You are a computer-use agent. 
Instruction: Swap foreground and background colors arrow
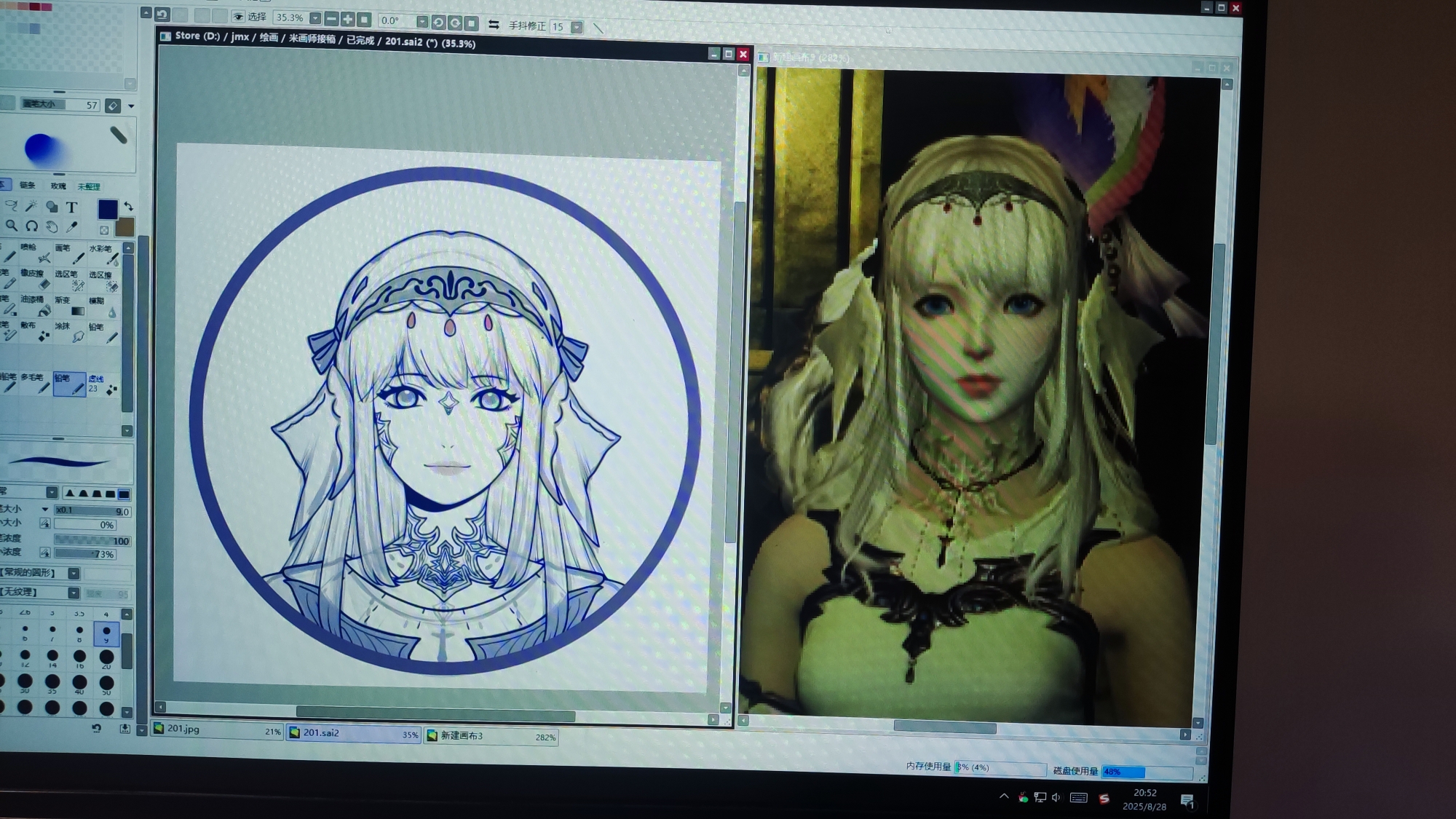(x=128, y=207)
